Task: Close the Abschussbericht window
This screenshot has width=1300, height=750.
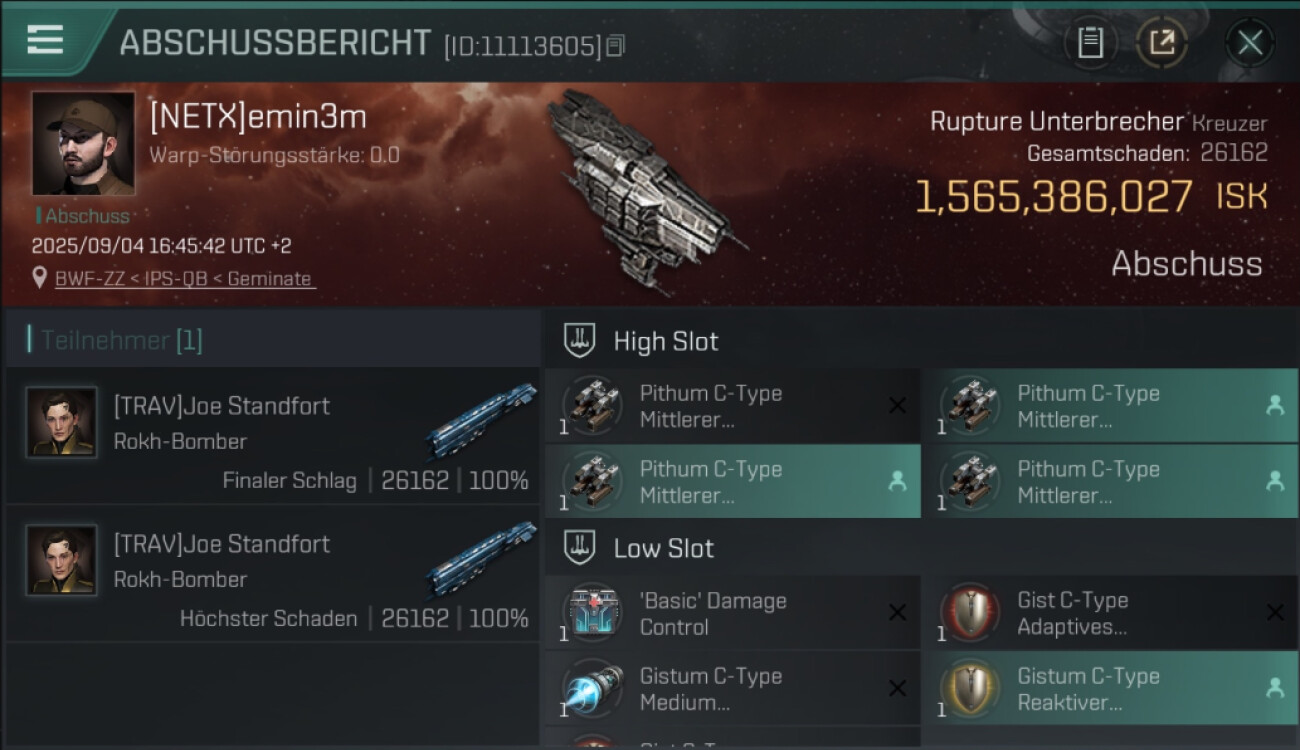Action: pos(1250,43)
